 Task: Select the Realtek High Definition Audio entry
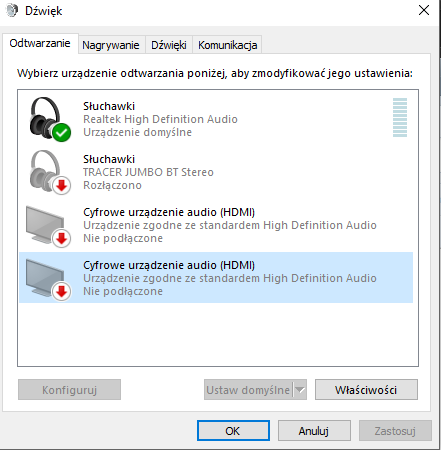pyautogui.click(x=216, y=119)
